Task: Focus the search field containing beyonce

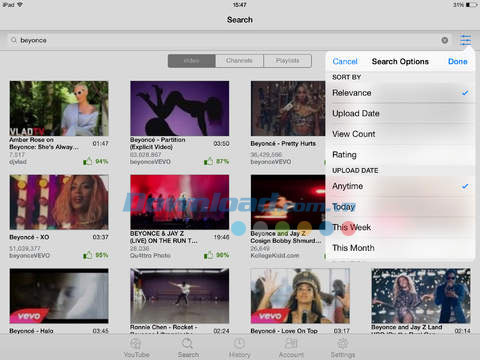Action: [230, 40]
